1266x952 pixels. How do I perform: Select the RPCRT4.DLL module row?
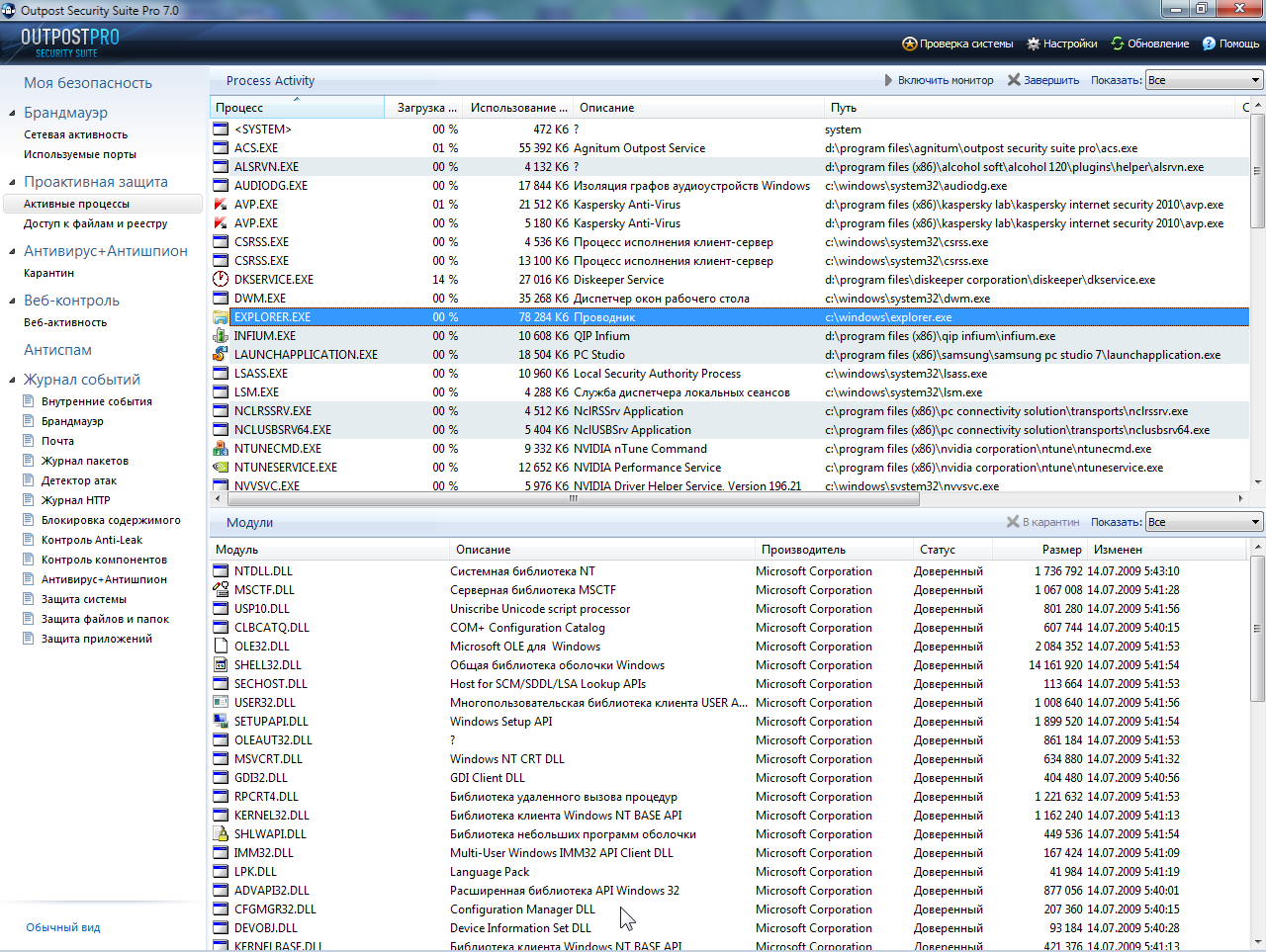tap(730, 797)
